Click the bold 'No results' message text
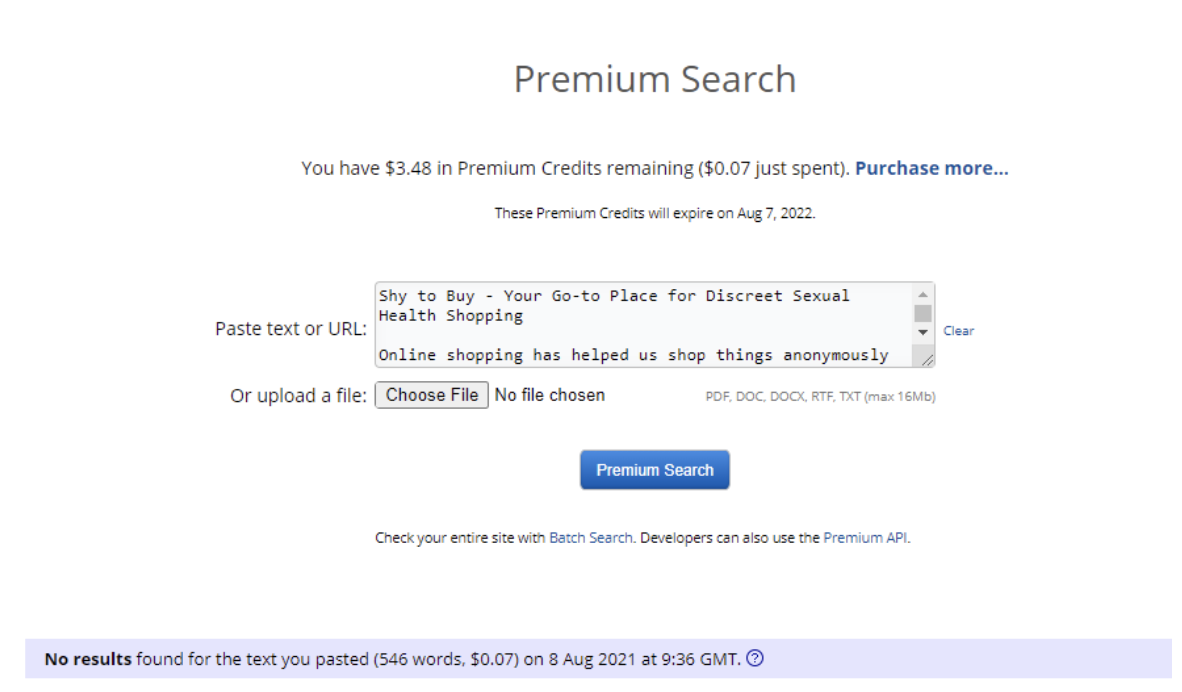The width and height of the screenshot is (1182, 692). pyautogui.click(x=88, y=659)
